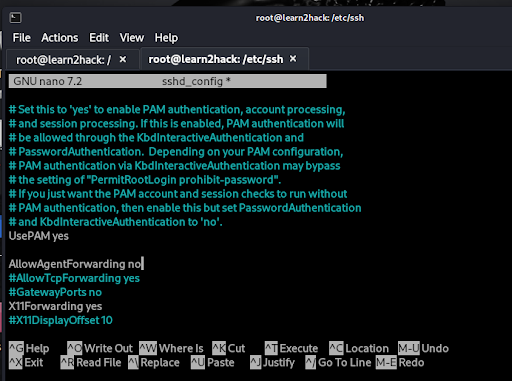This screenshot has height=381, width=512.
Task: Click the #AllowTcpForwarding yes line
Action: point(74,278)
